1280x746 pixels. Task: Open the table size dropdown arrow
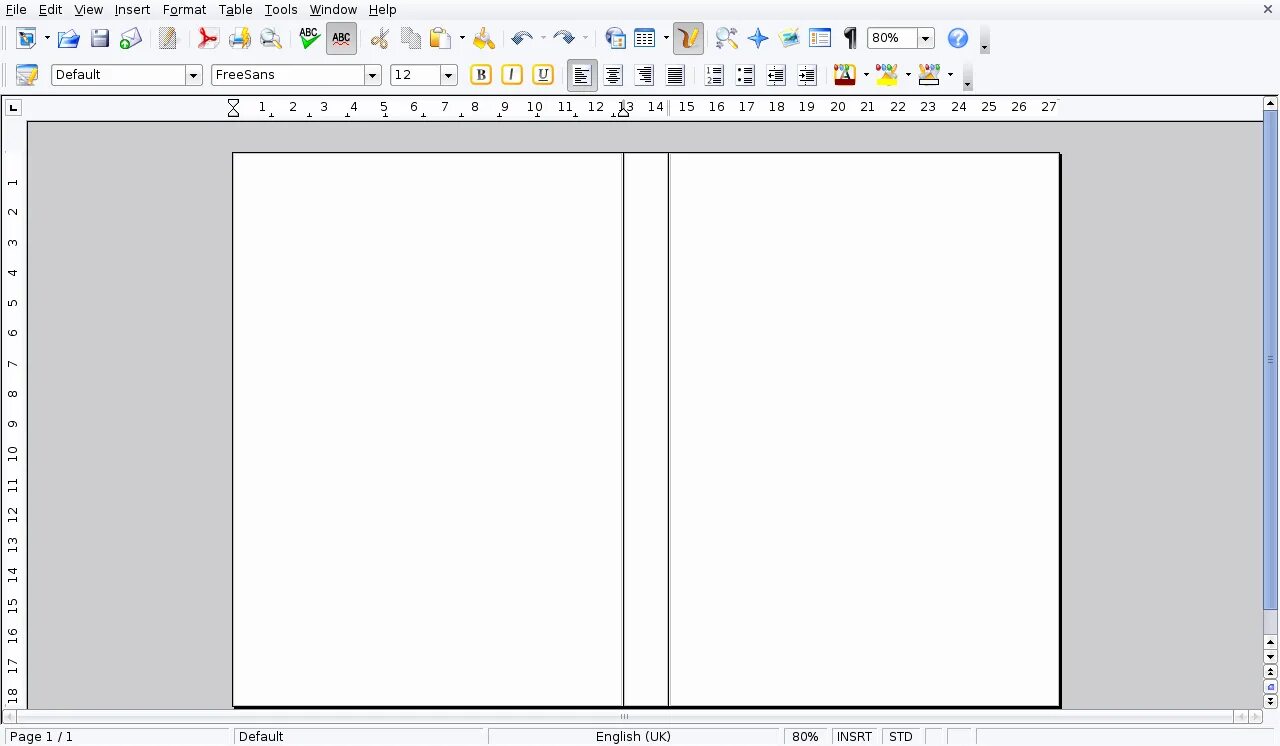point(666,39)
